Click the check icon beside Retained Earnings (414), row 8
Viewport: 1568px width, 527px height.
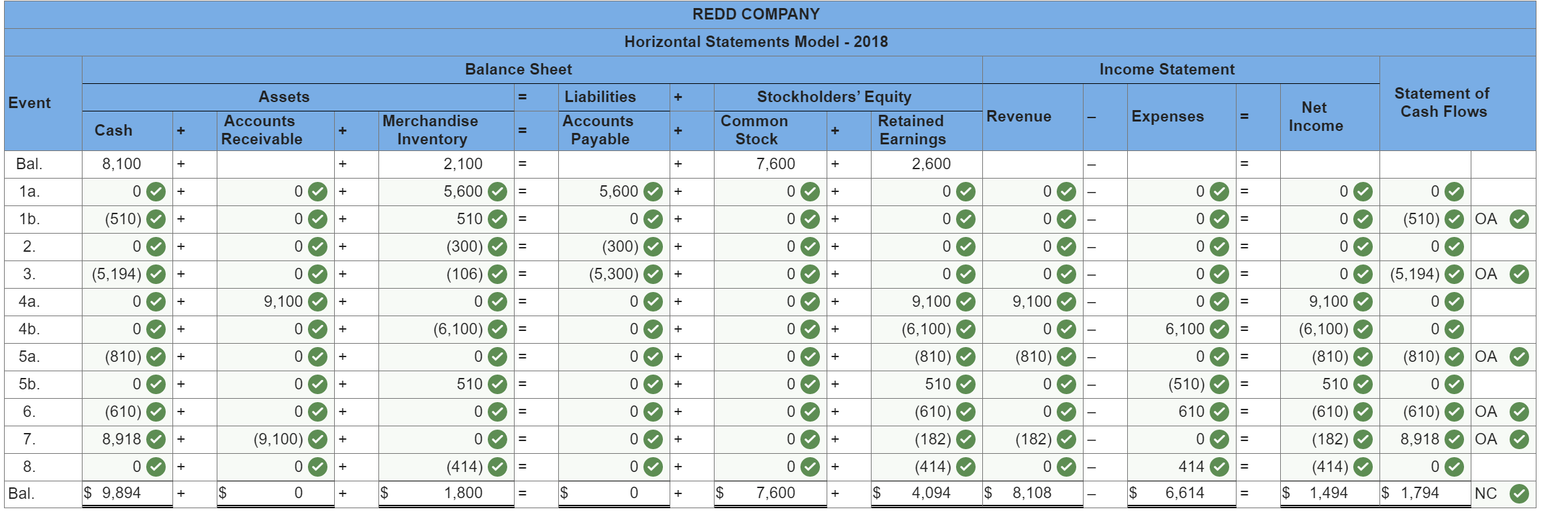tap(965, 467)
